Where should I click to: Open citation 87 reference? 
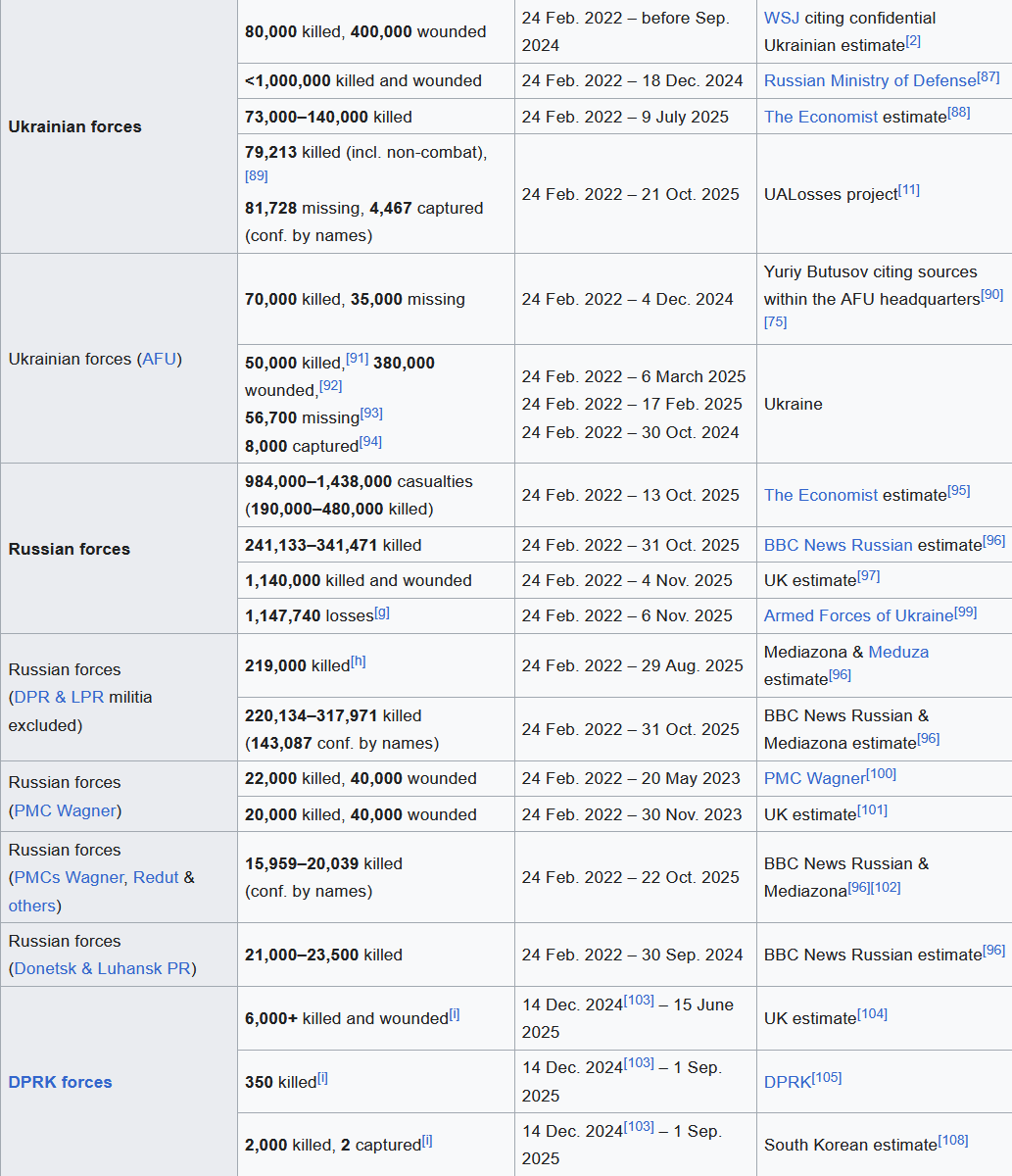pos(988,76)
